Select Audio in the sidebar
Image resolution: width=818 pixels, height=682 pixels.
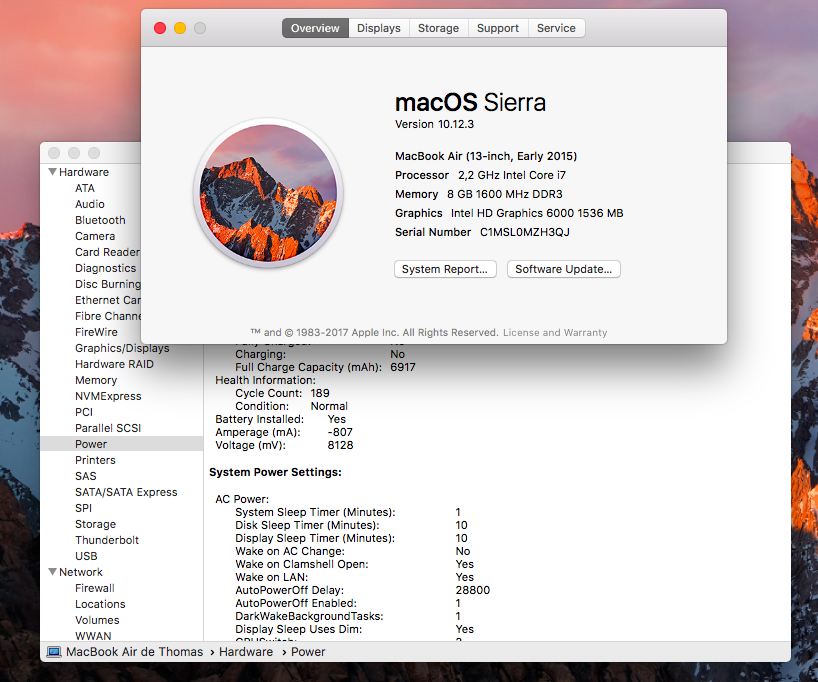(90, 204)
